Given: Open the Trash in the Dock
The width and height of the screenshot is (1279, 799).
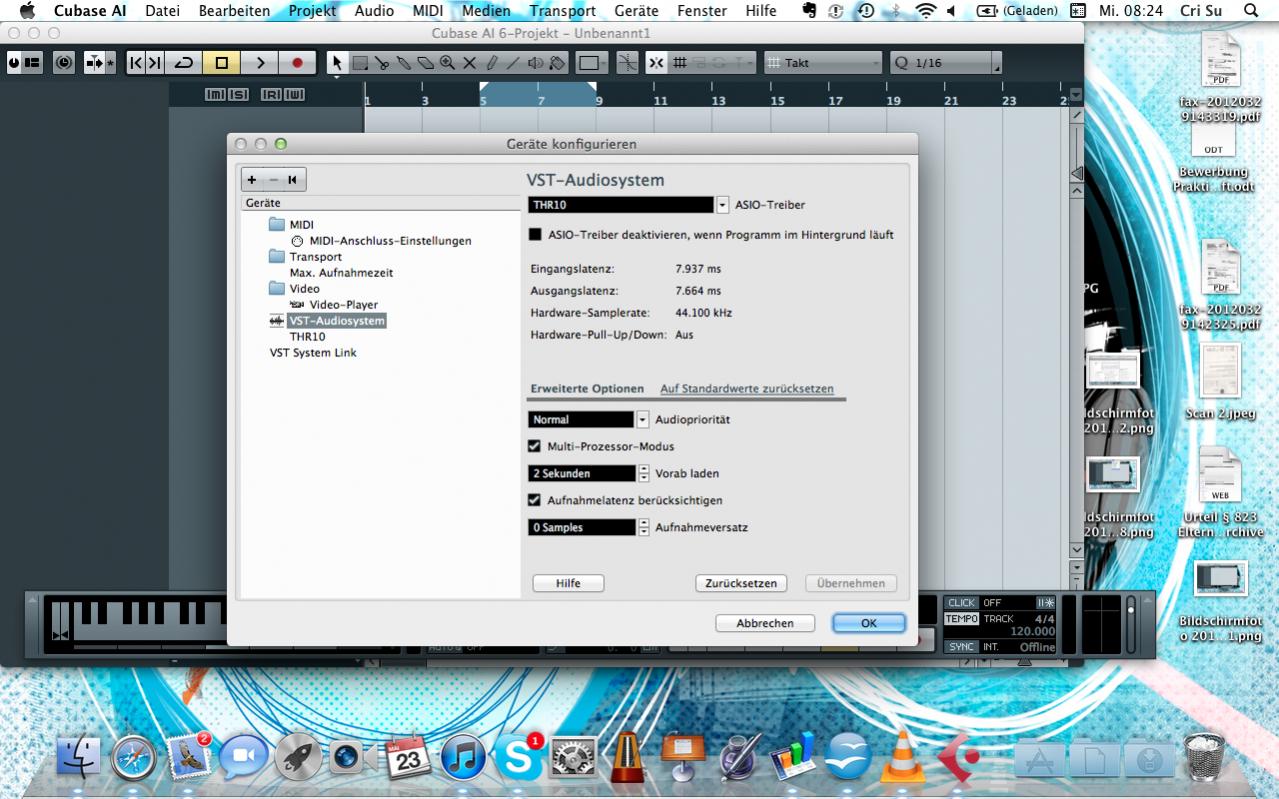Looking at the screenshot, I should click(x=1204, y=757).
